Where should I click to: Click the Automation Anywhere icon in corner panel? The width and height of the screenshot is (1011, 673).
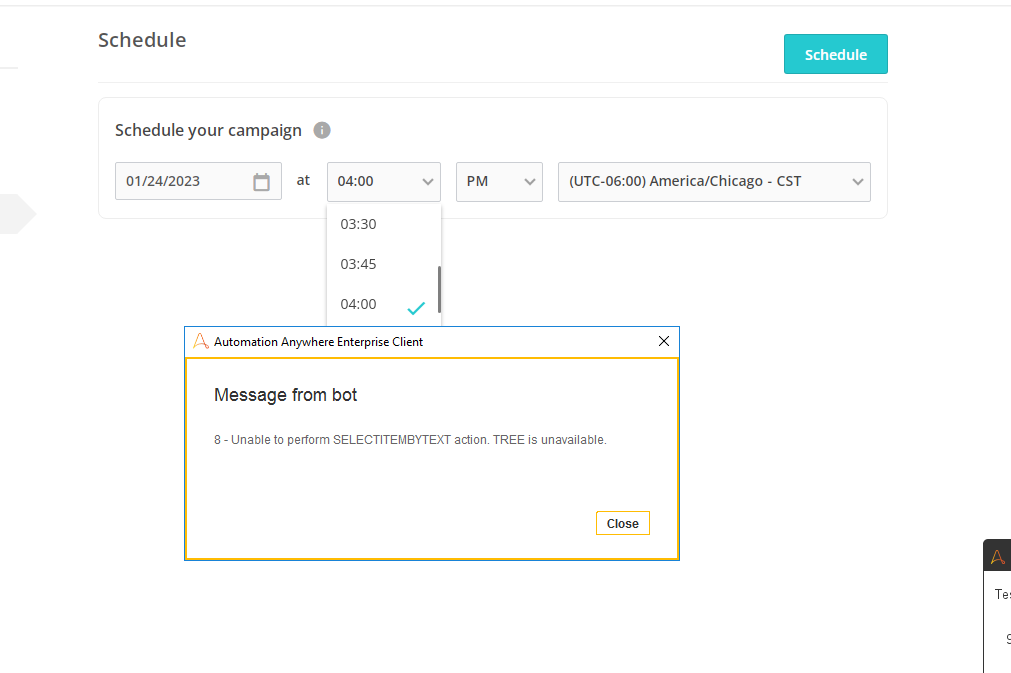coord(998,556)
